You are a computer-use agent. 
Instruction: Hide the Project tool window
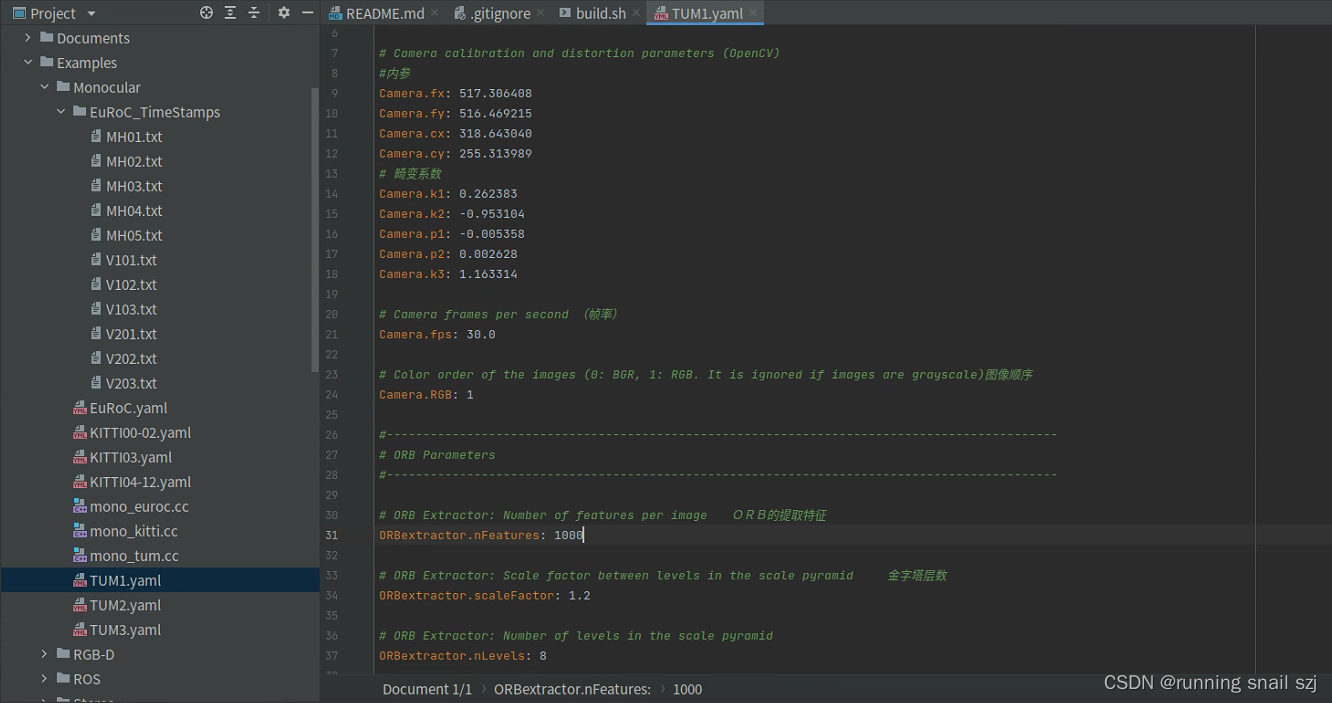click(308, 13)
